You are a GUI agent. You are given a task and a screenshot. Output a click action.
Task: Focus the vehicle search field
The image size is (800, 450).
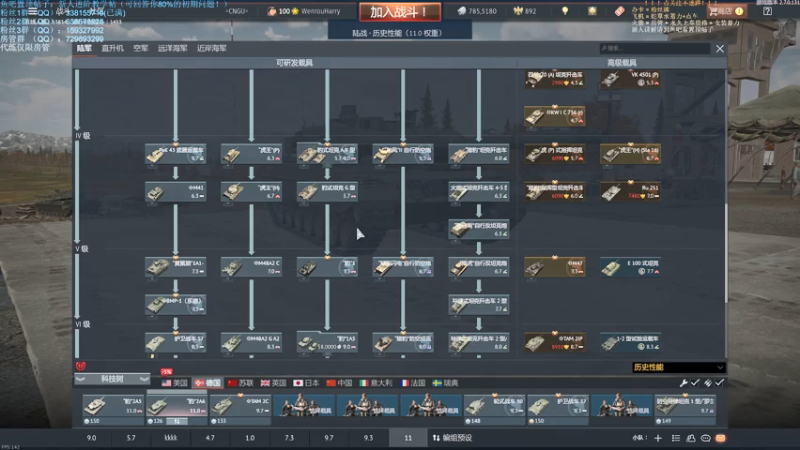[x=655, y=48]
